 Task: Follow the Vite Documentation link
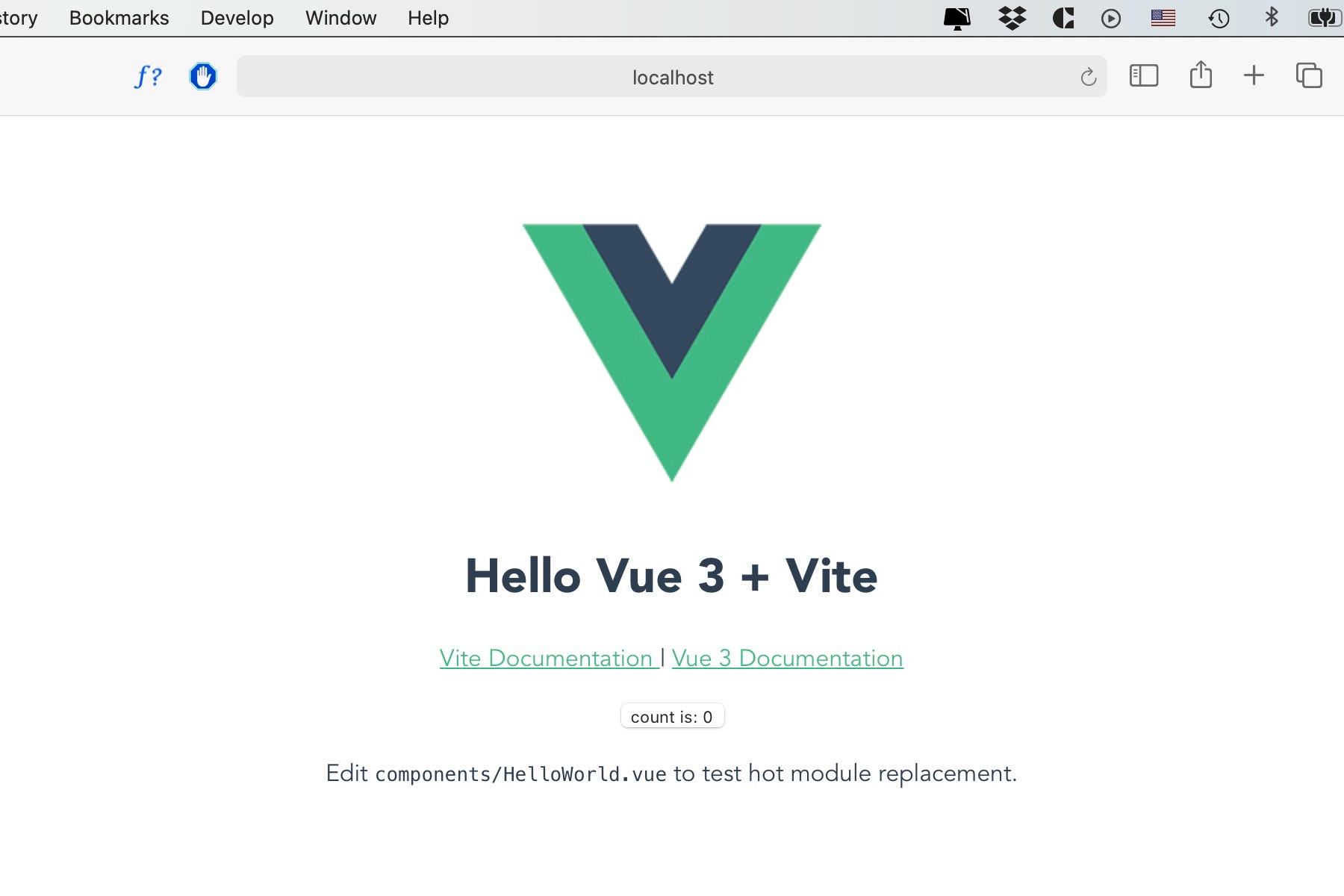tap(548, 658)
